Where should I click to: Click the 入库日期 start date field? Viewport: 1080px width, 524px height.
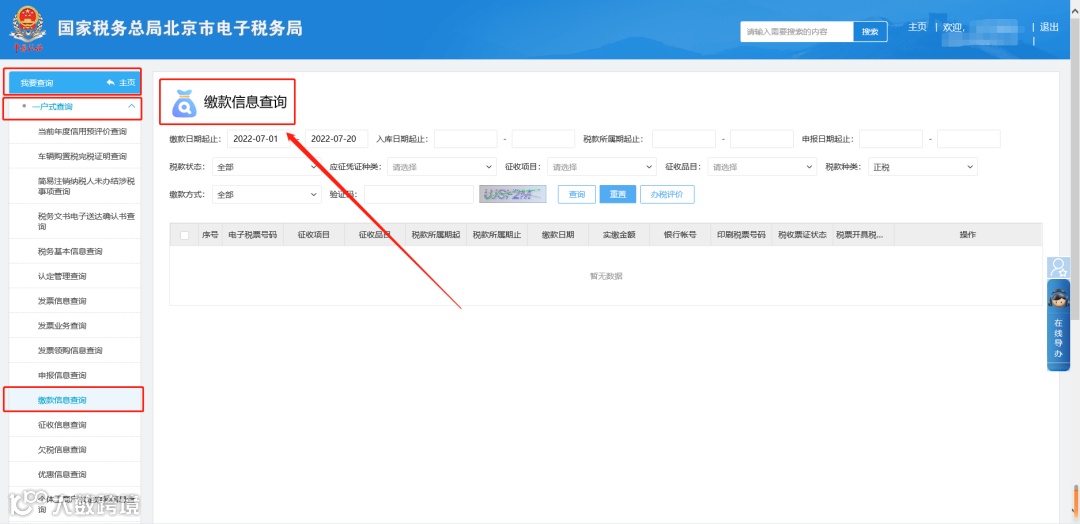coord(466,138)
